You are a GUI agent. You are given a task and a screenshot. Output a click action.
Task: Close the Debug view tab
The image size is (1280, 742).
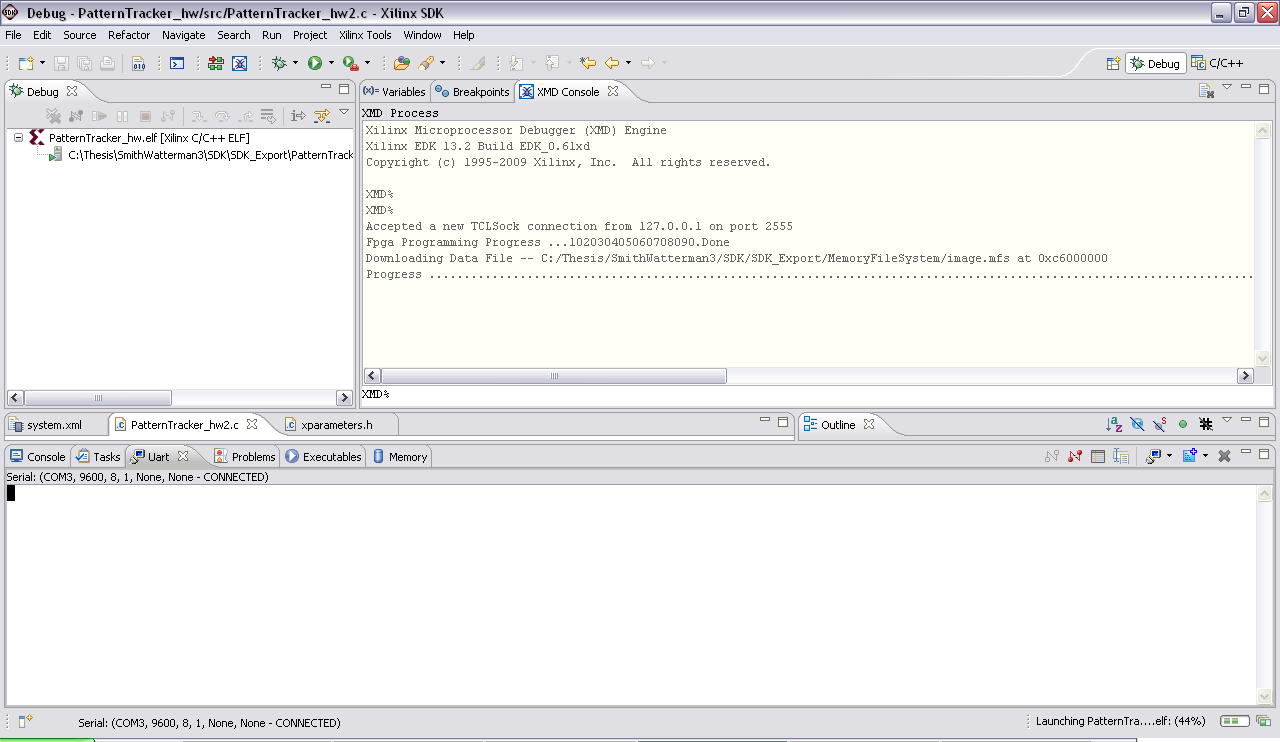coord(72,91)
